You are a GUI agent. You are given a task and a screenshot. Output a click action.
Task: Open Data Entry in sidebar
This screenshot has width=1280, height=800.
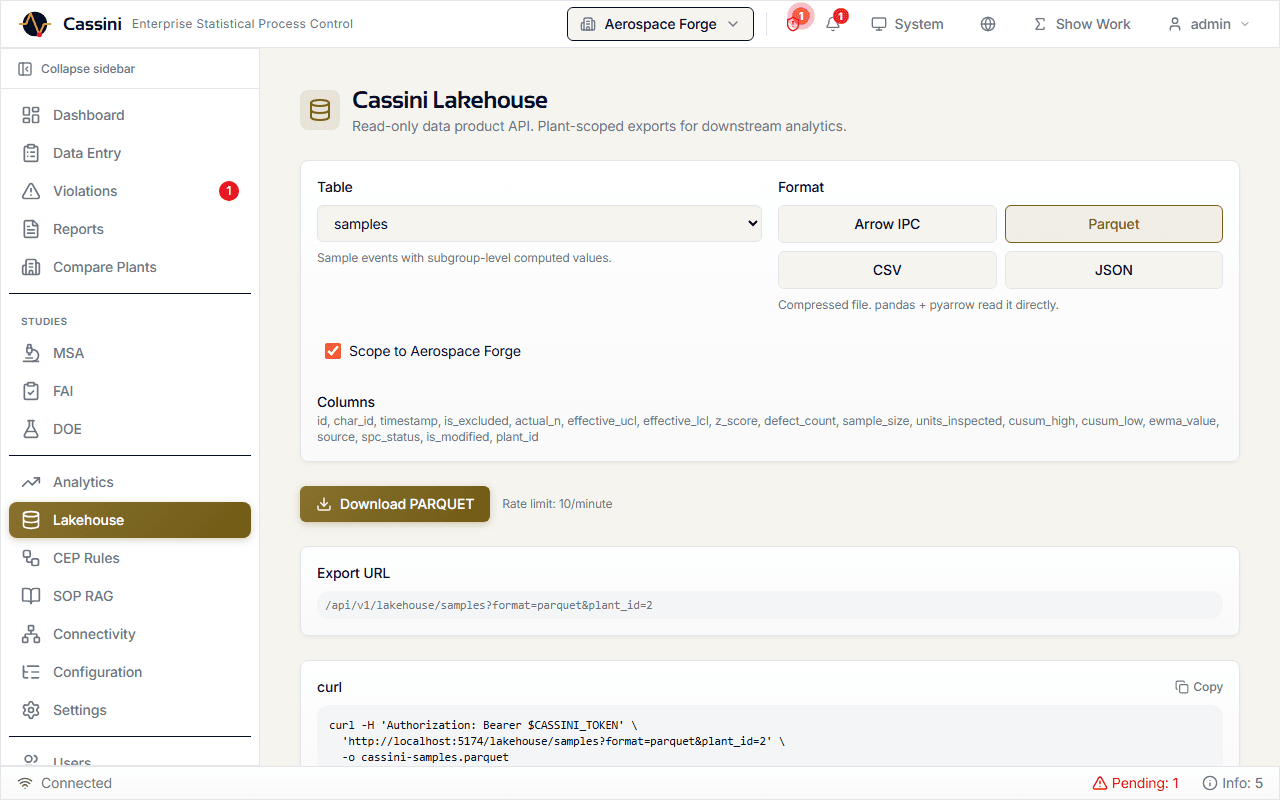130,153
